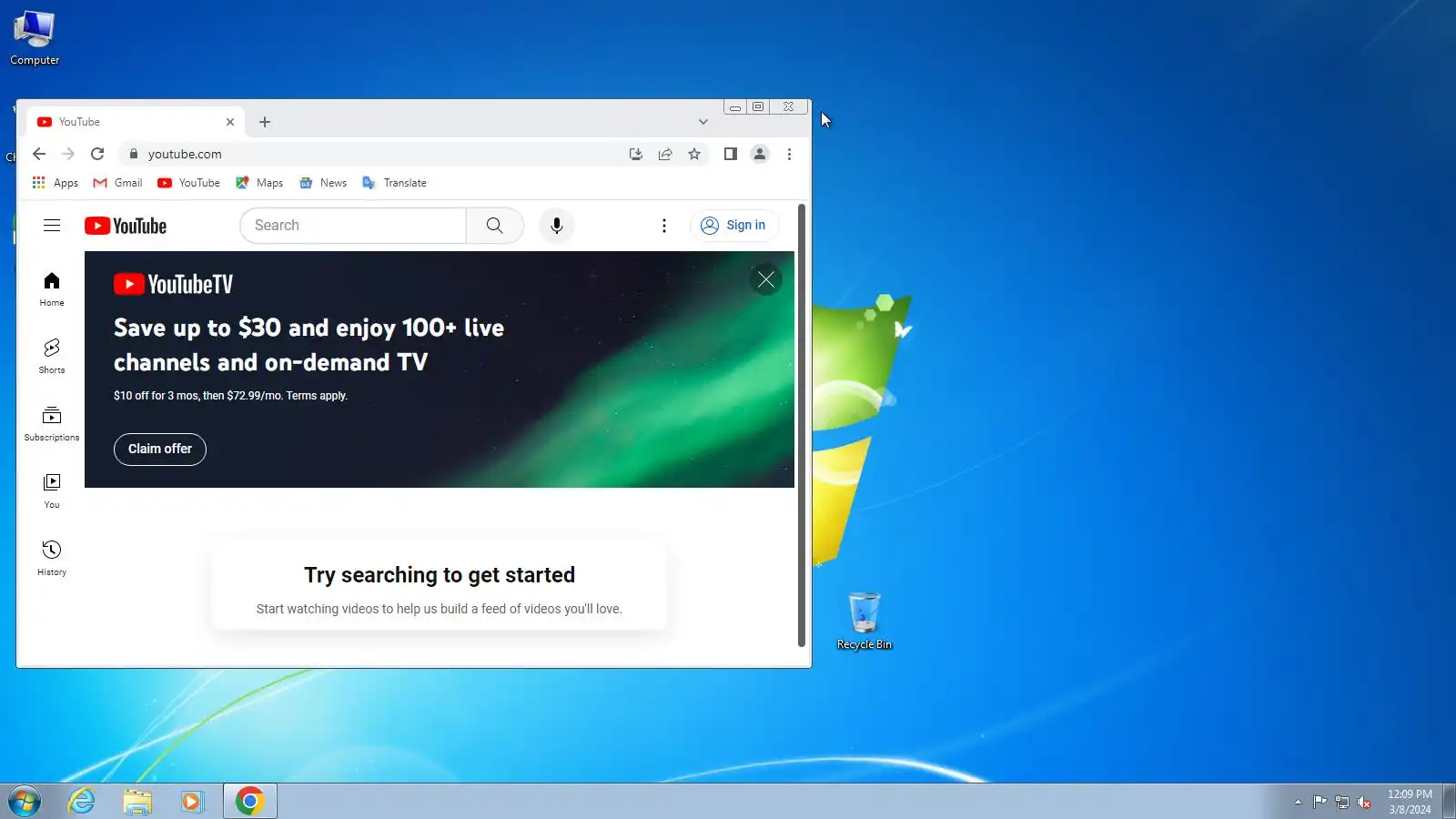Screen dimensions: 1456x819
Task: Reload the YouTube page
Action: tap(97, 154)
